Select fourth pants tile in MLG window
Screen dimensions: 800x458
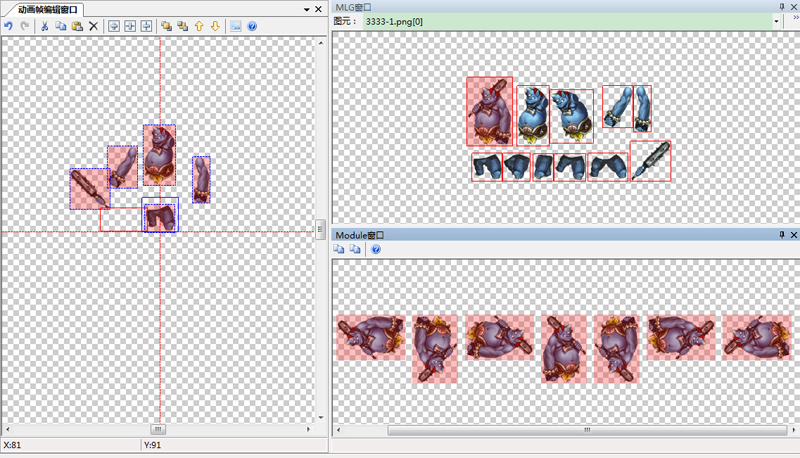(x=569, y=167)
